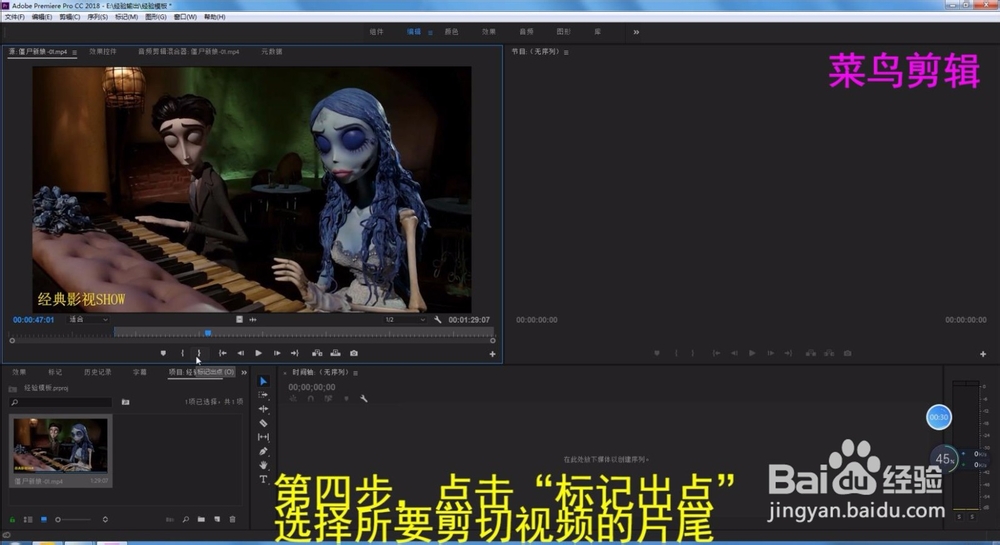Click the Mark Out button in Source monitor
Viewport: 1000px width, 545px height.
click(x=199, y=352)
